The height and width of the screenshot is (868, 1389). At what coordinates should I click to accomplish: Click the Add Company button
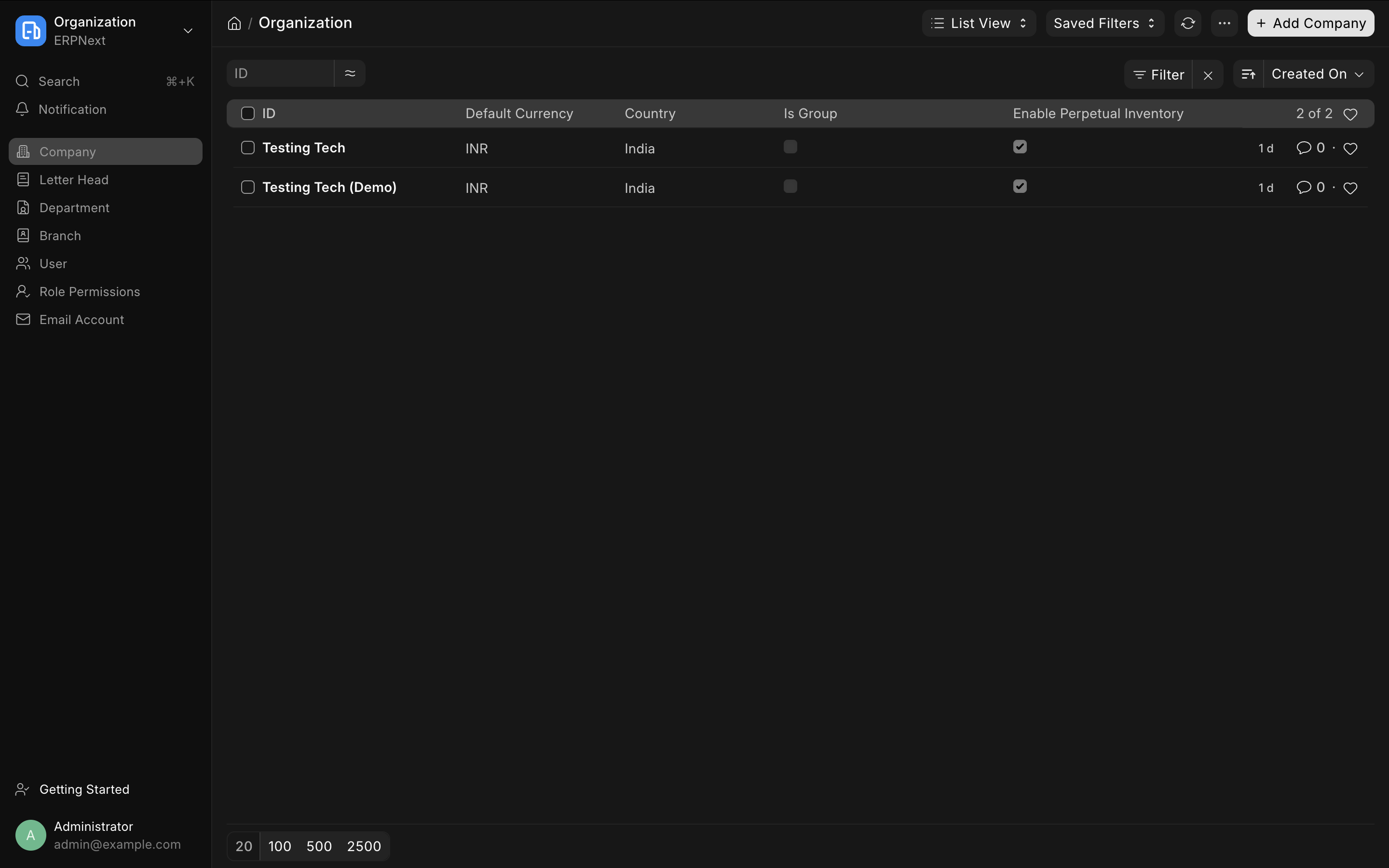coord(1311,24)
